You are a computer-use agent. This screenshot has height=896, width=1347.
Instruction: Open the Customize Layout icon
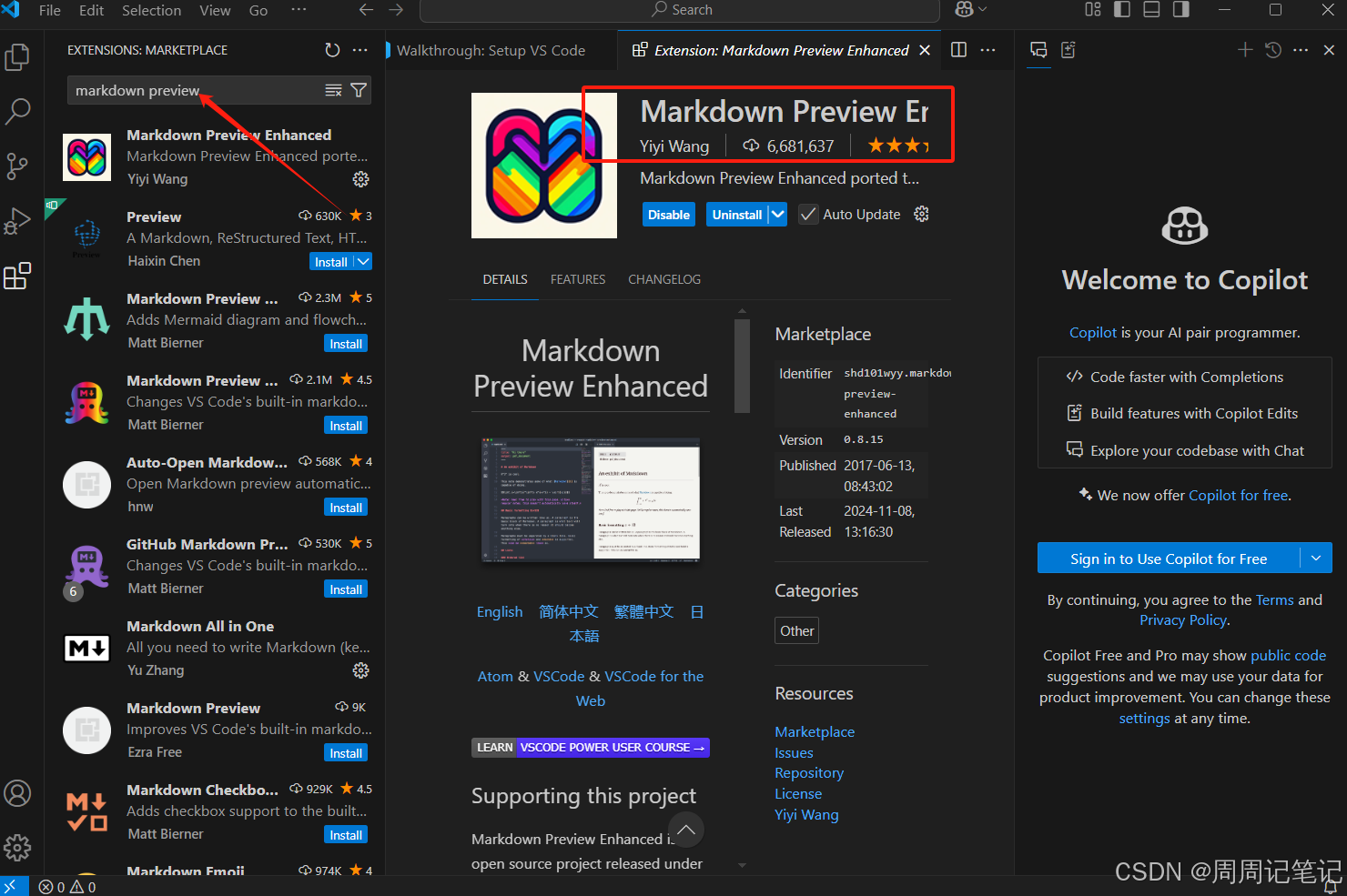click(x=1093, y=9)
